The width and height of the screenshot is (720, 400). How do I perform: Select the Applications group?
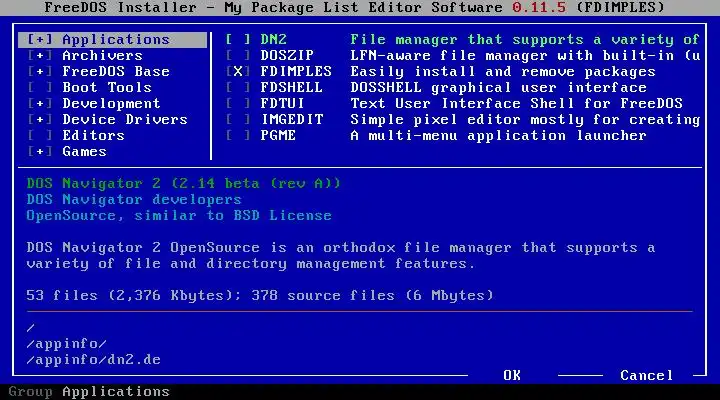pyautogui.click(x=112, y=39)
